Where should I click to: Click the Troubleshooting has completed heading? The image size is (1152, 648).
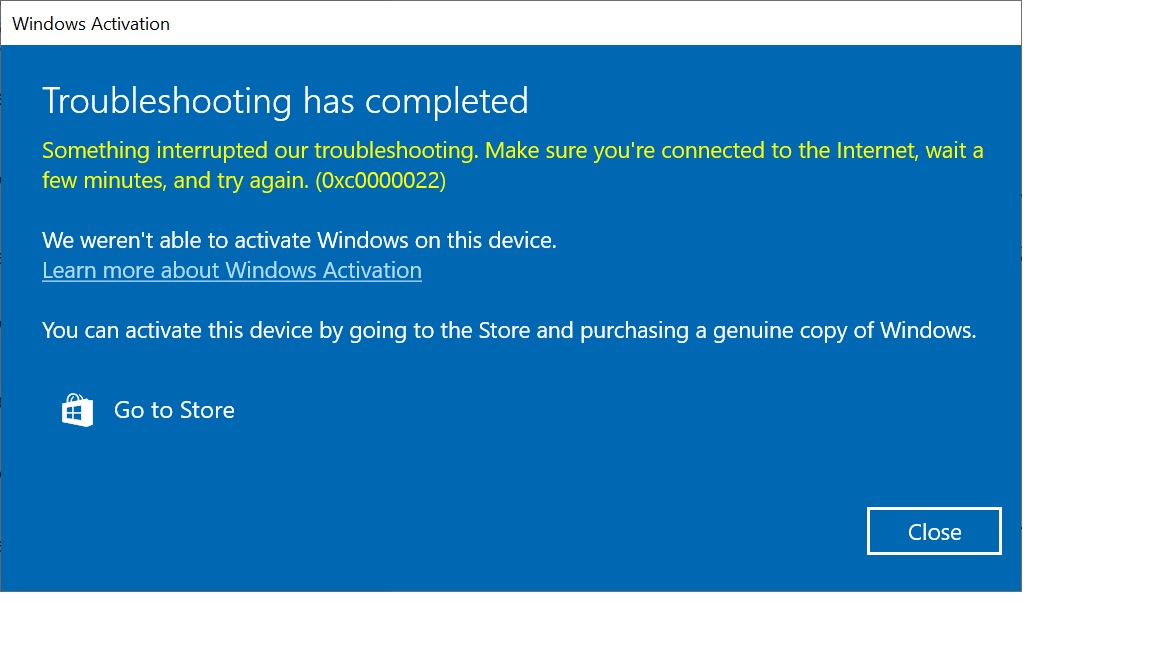coord(285,101)
